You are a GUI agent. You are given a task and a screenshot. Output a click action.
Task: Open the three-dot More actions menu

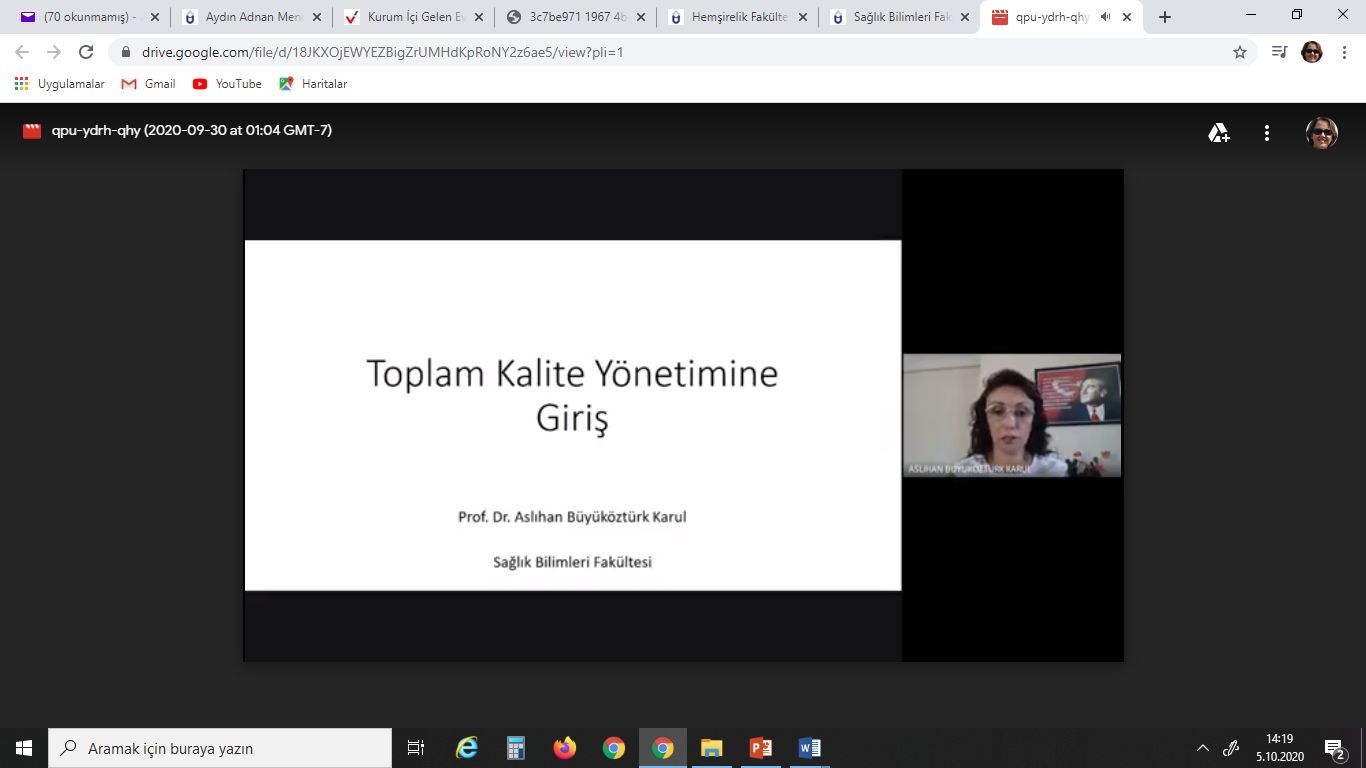pyautogui.click(x=1267, y=133)
